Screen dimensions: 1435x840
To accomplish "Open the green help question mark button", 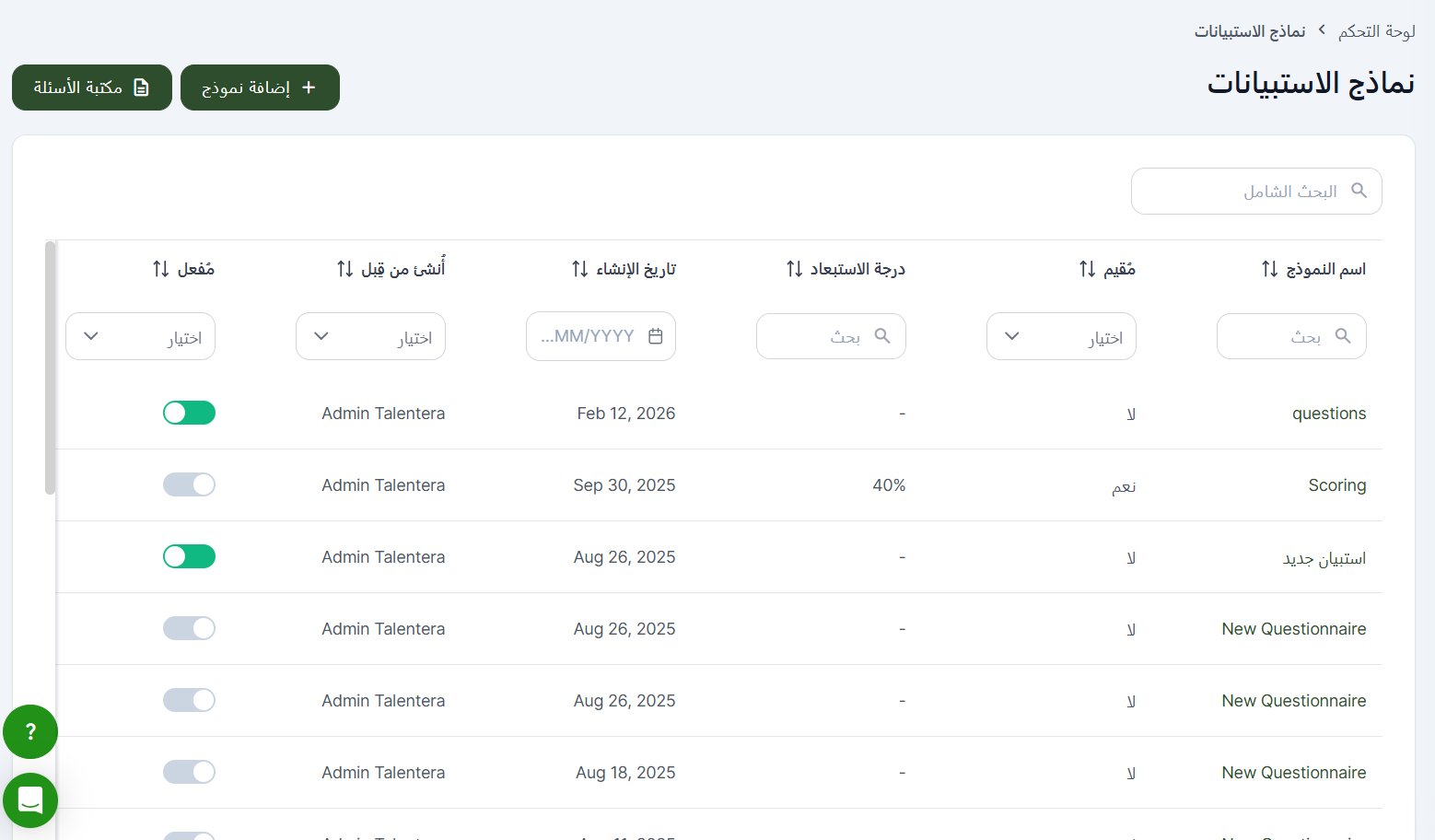I will [x=30, y=731].
